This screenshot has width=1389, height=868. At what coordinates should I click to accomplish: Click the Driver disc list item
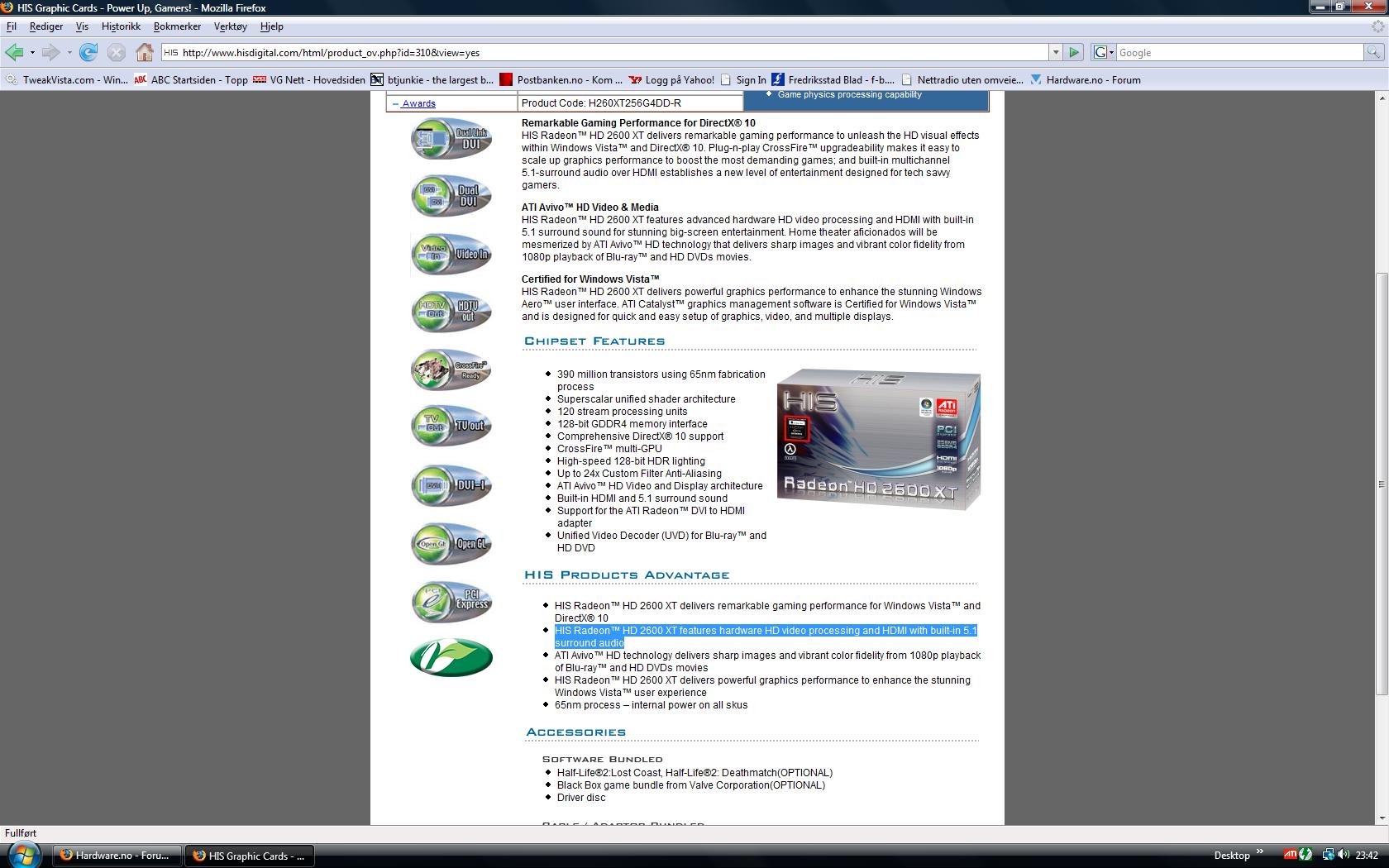tap(581, 798)
